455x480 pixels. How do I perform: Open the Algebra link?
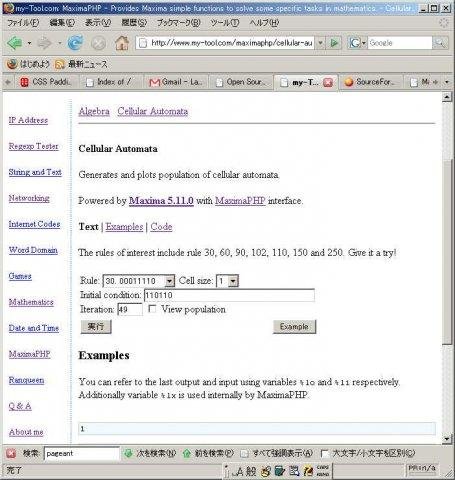coord(94,111)
